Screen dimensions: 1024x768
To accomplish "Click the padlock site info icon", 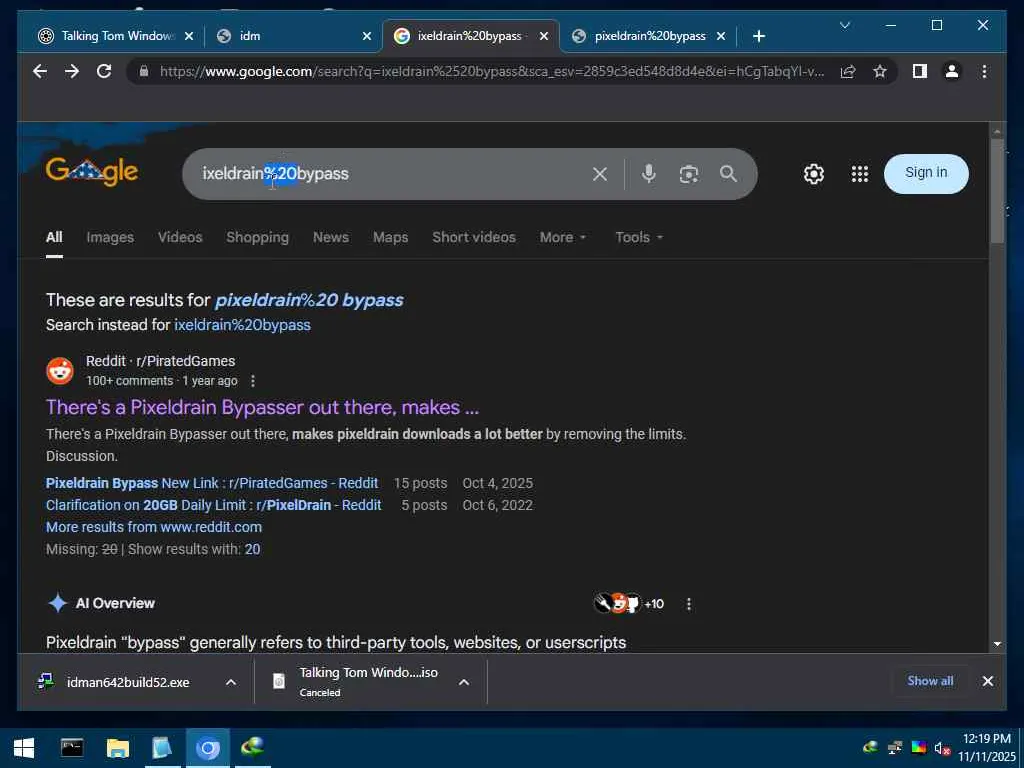I will coord(144,71).
